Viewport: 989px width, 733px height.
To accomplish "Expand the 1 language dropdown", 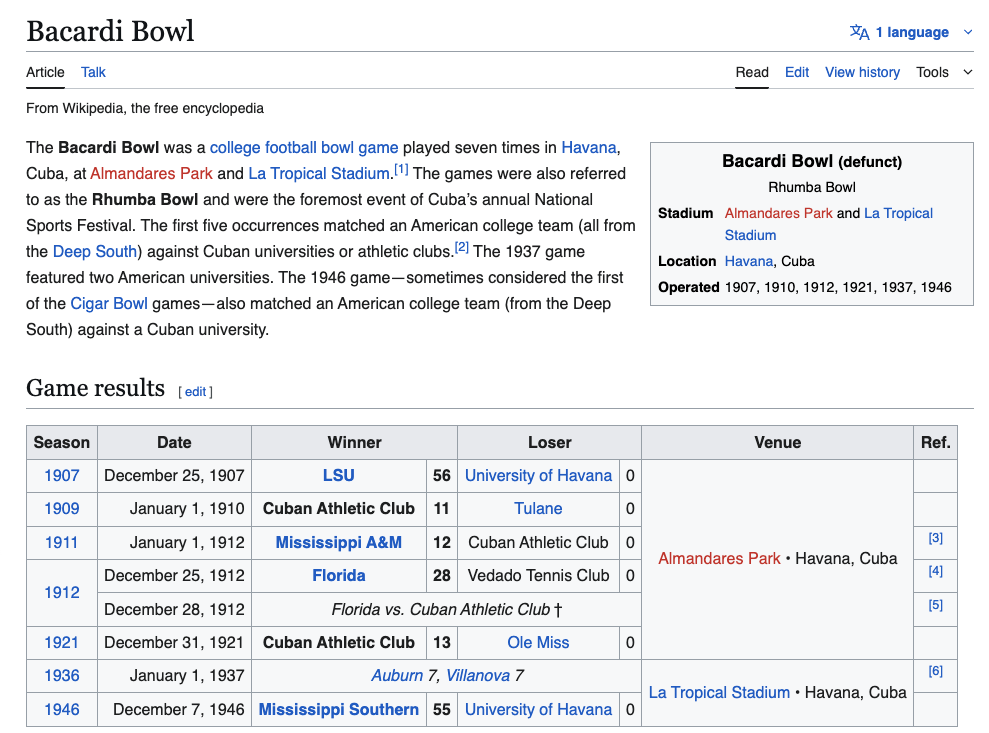I will pos(967,32).
